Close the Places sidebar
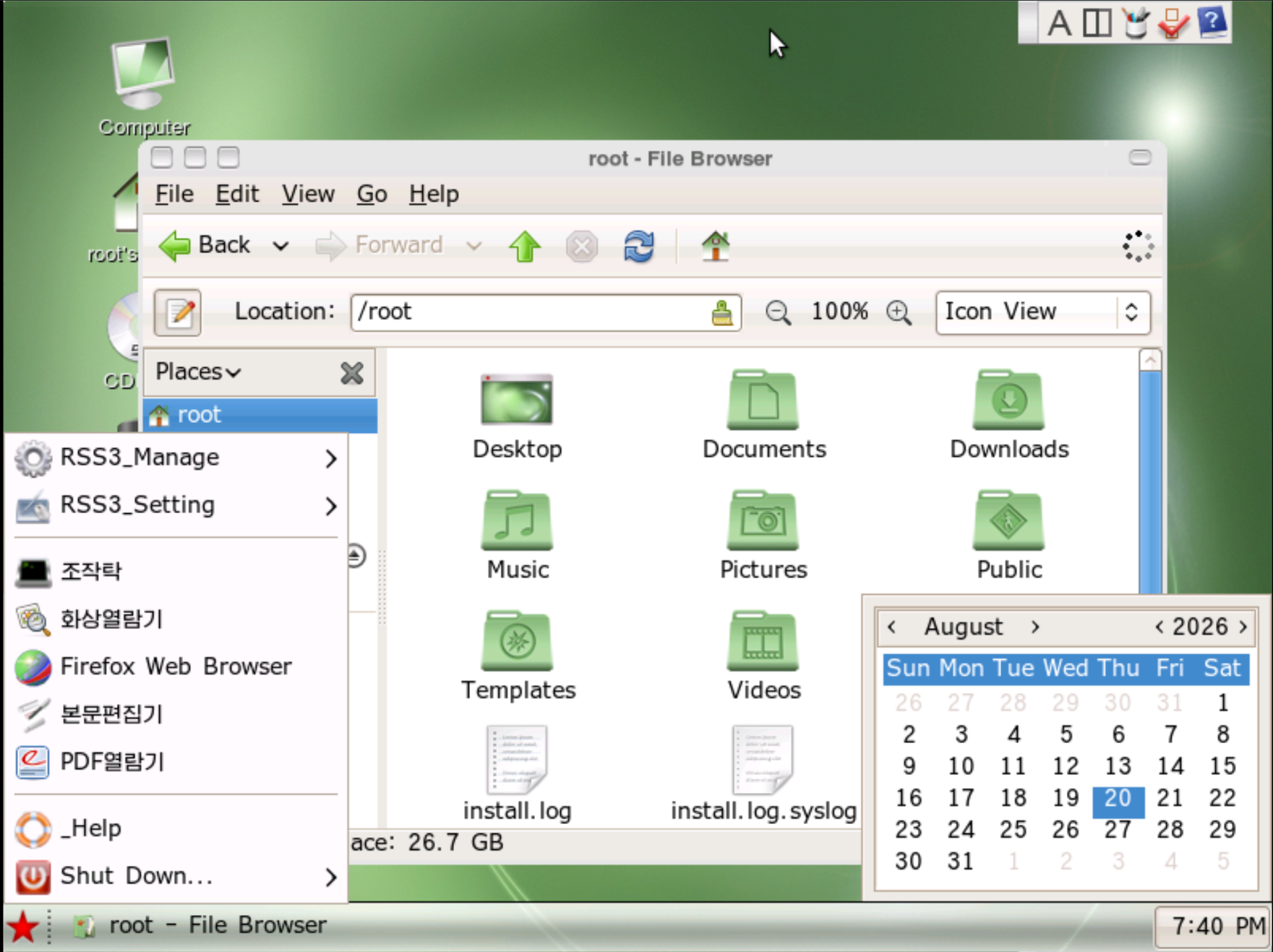Image resolution: width=1273 pixels, height=952 pixels. (352, 373)
